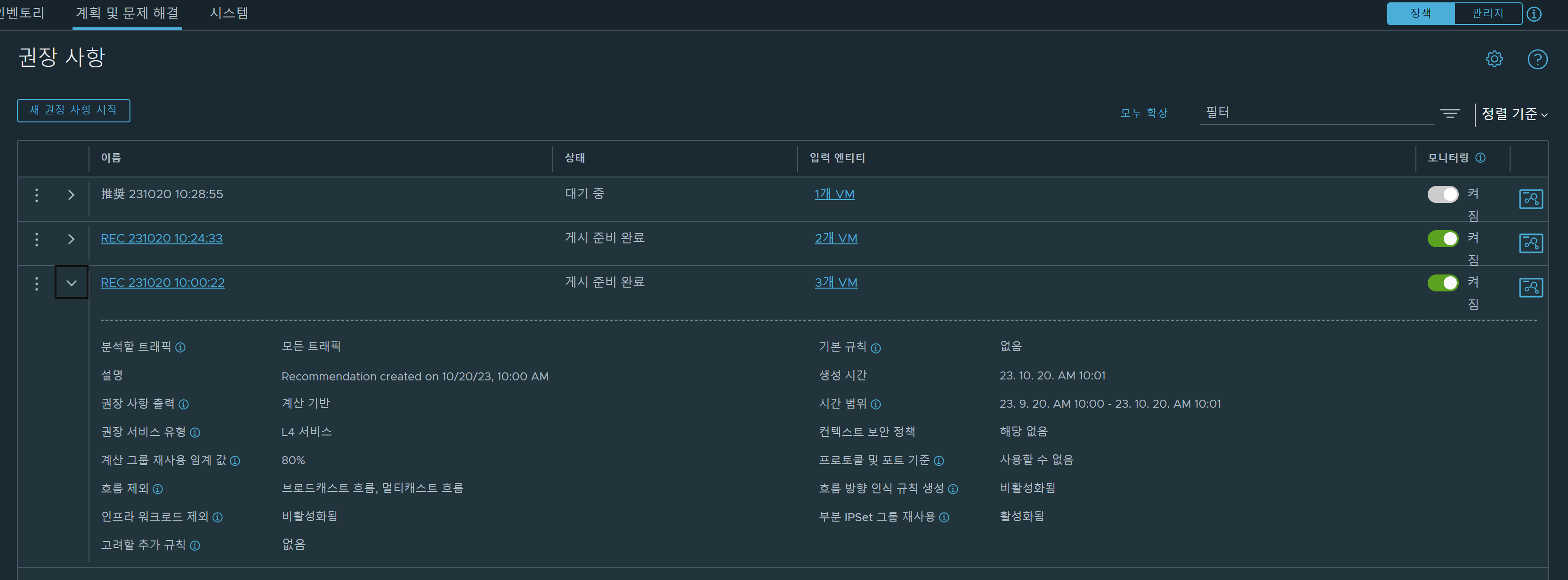Click info icon beside 권장 서비스 유형
The image size is (1568, 580).
195,433
